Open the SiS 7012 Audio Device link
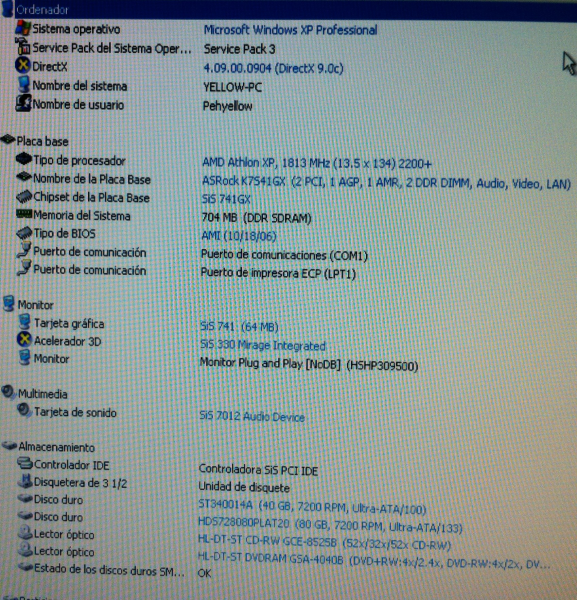577x600 pixels. click(x=252, y=416)
